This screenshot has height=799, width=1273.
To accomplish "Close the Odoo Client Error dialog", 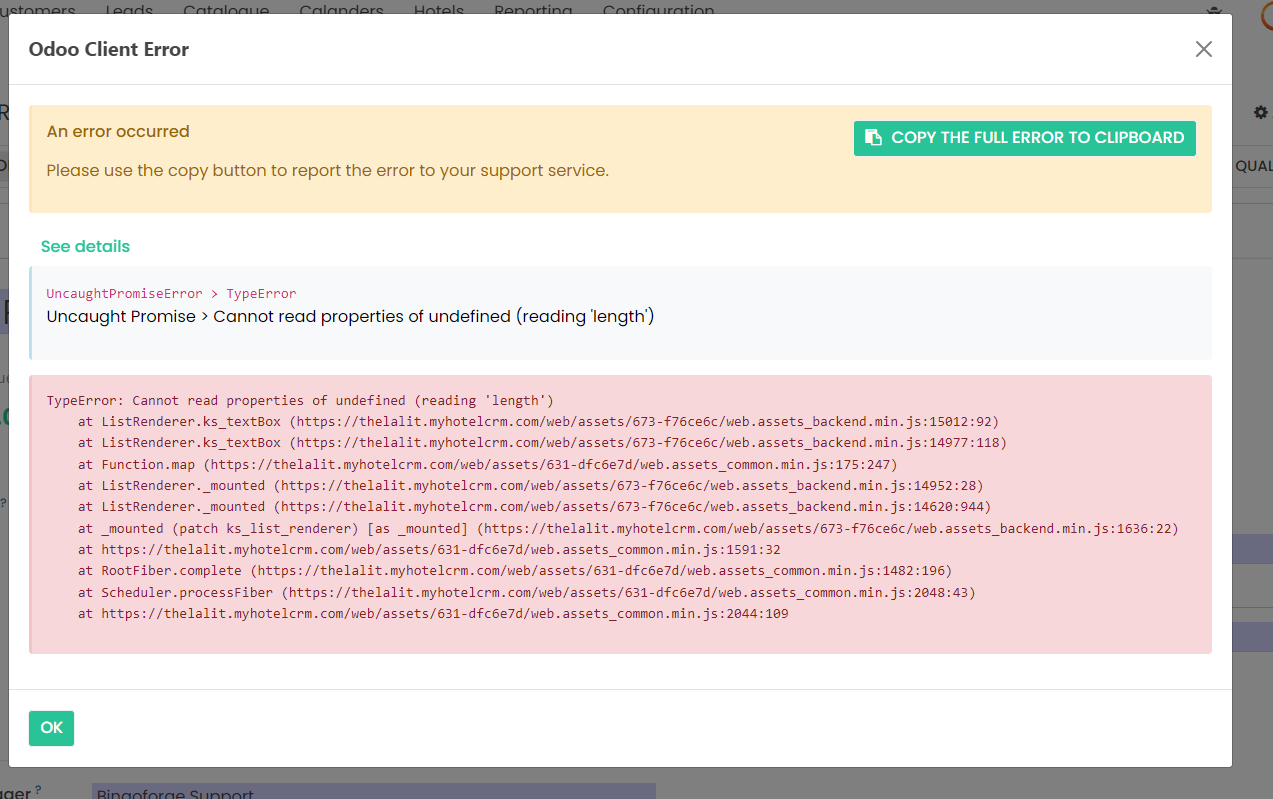I will pos(1203,49).
